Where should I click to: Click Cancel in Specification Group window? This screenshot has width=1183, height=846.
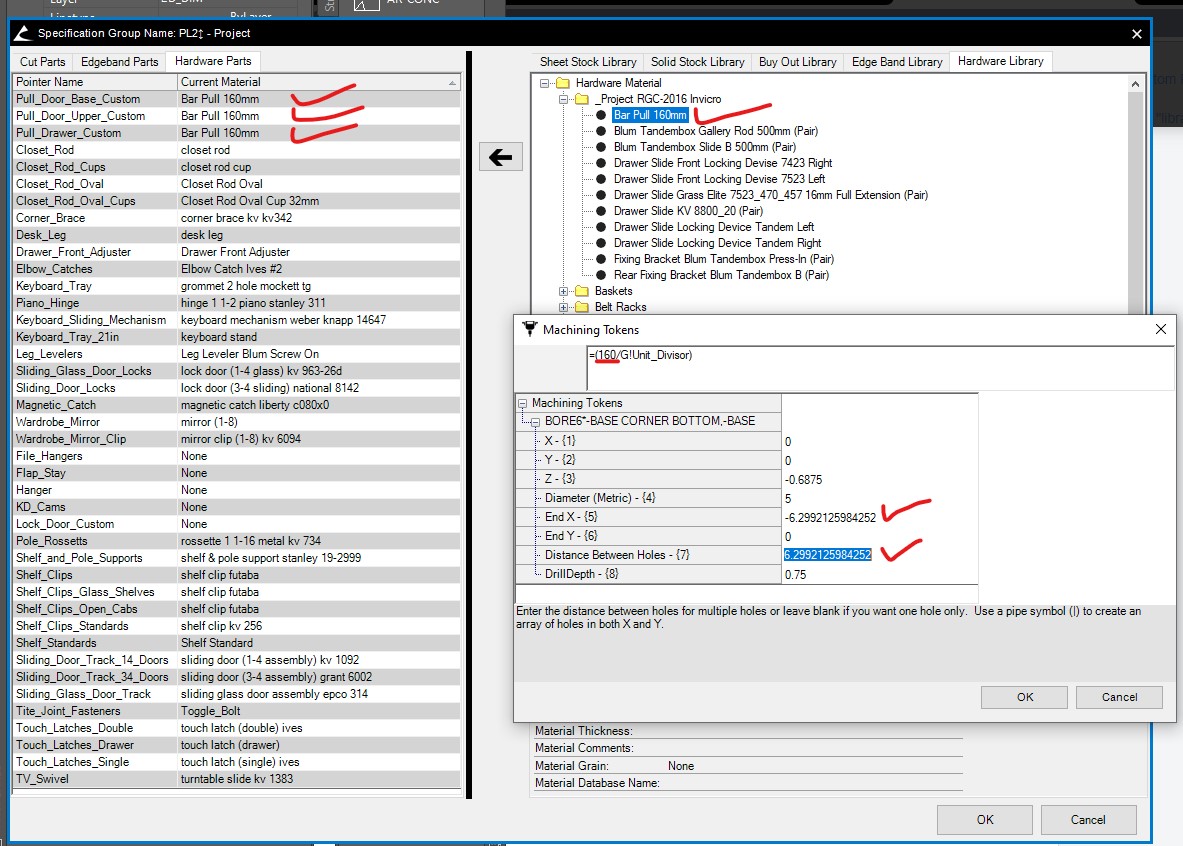1088,820
